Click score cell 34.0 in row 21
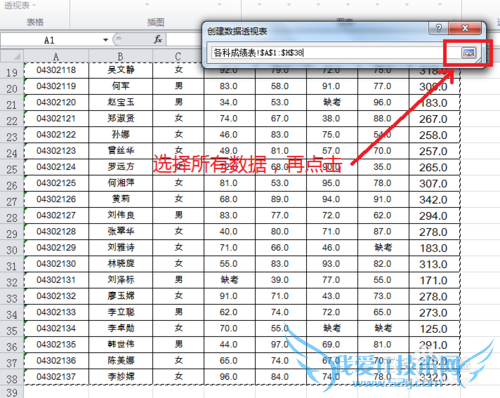The height and width of the screenshot is (398, 500). click(x=229, y=102)
